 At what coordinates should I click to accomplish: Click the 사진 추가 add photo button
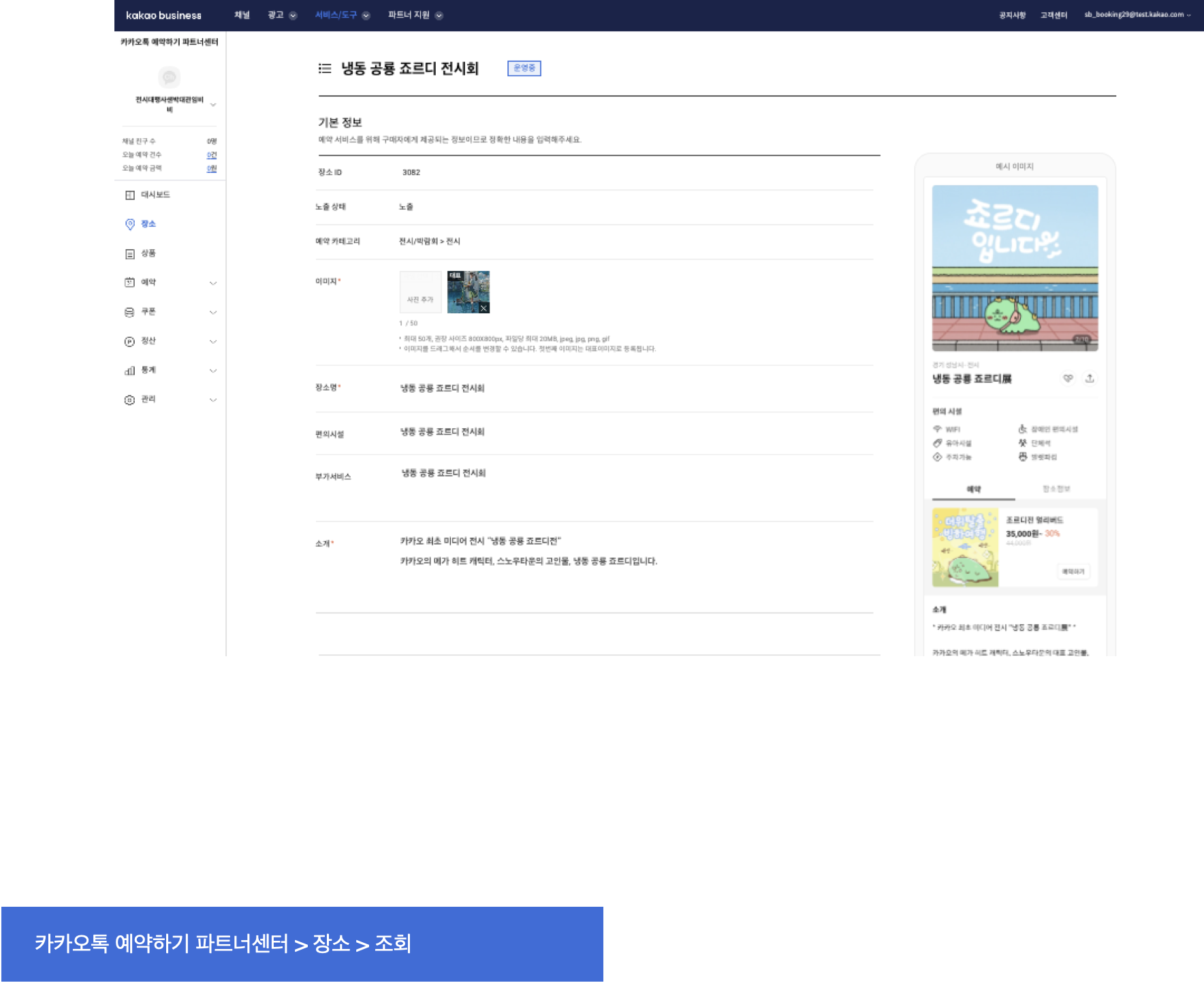420,292
